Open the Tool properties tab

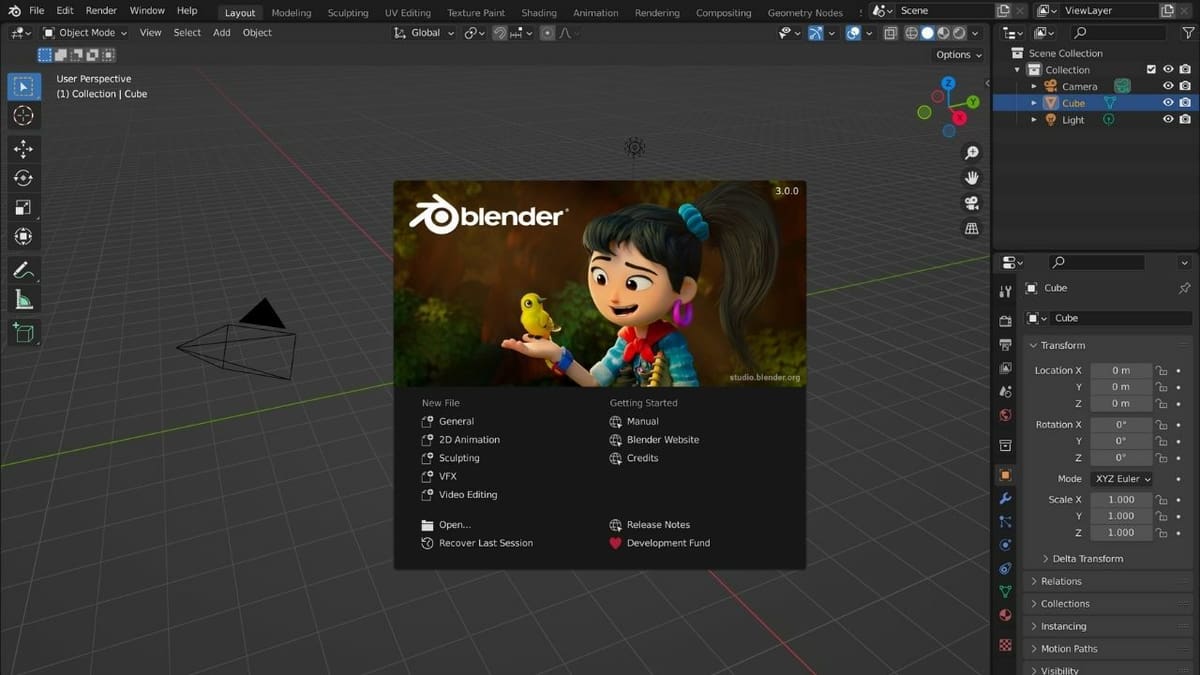point(1005,291)
